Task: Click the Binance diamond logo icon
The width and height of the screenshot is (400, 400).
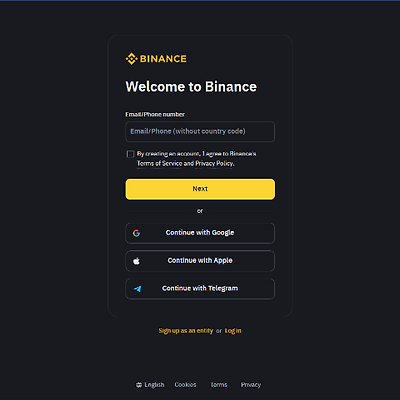Action: [x=131, y=59]
